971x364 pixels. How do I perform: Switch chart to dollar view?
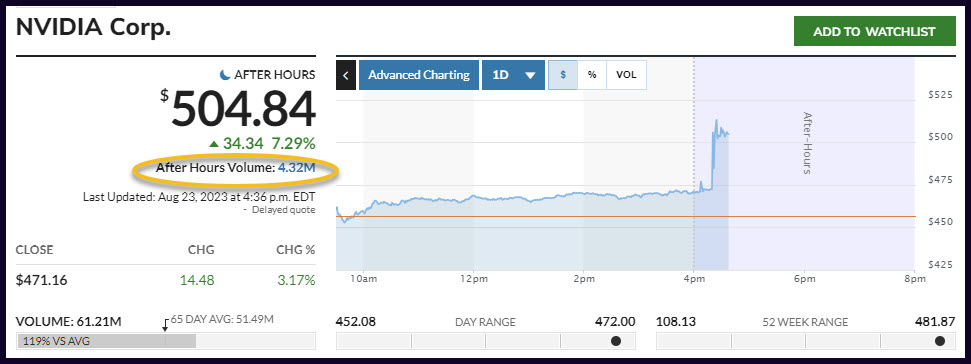(x=563, y=75)
